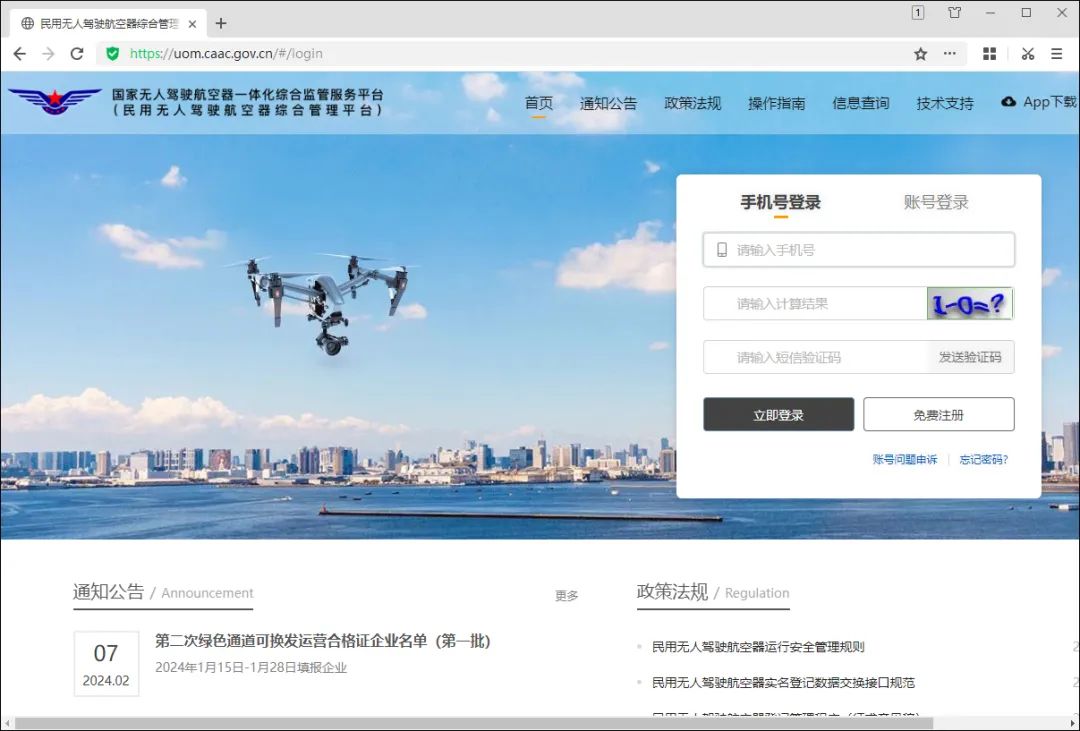
Task: Switch to 账号登录 tab
Action: pyautogui.click(x=936, y=203)
